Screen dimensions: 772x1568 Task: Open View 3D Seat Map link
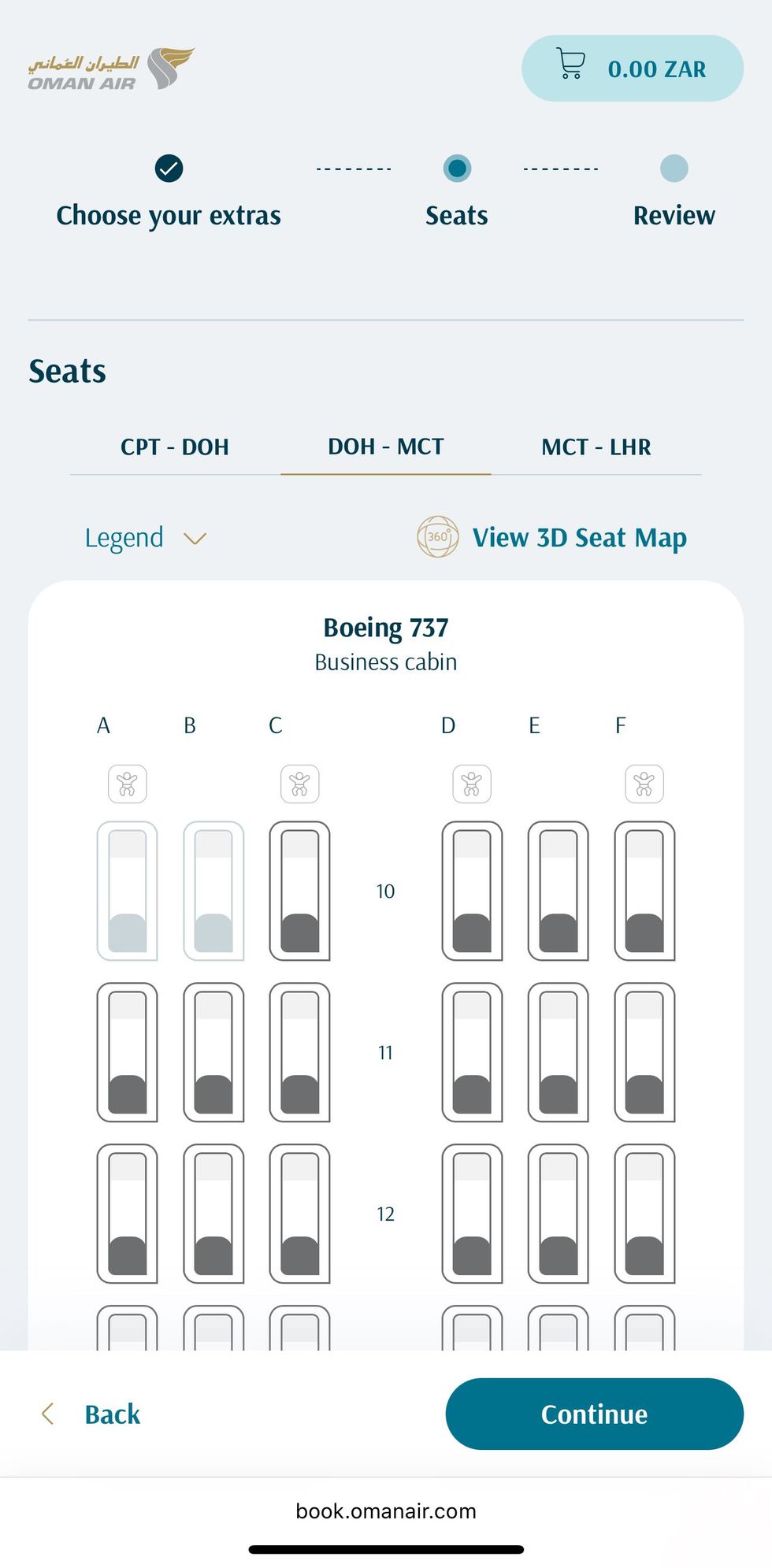(579, 538)
